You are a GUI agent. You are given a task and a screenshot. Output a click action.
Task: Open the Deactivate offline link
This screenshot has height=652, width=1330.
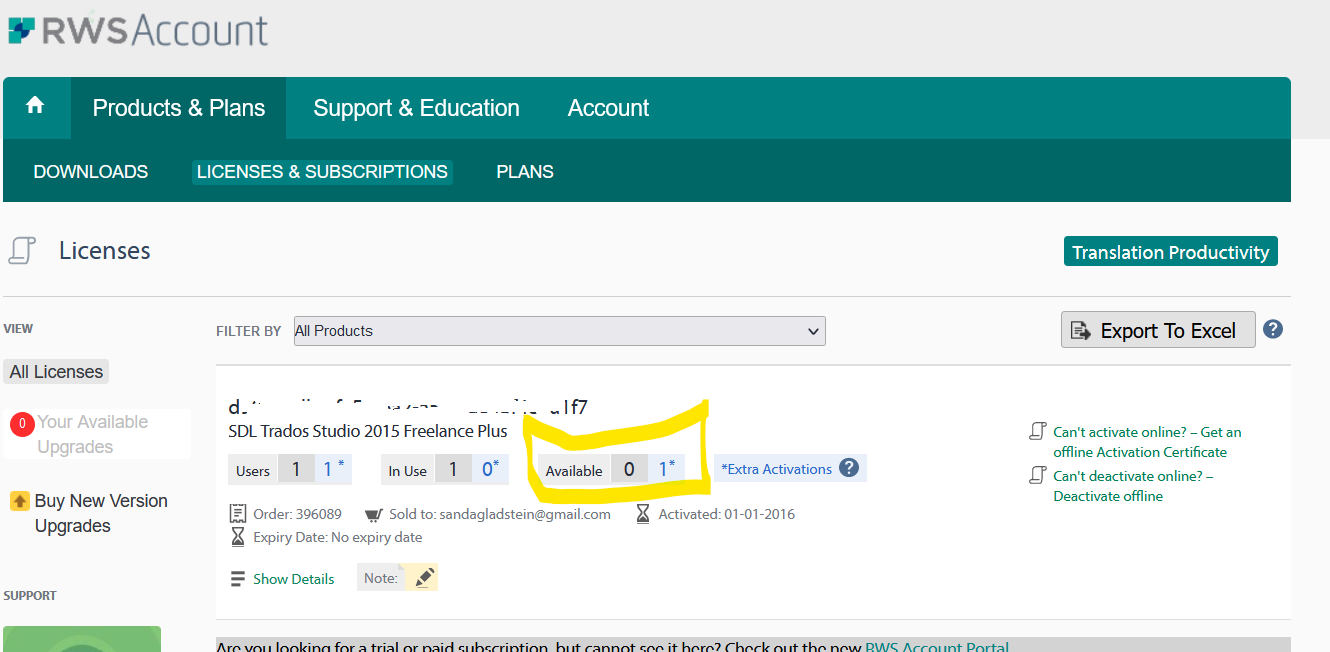[1133, 486]
